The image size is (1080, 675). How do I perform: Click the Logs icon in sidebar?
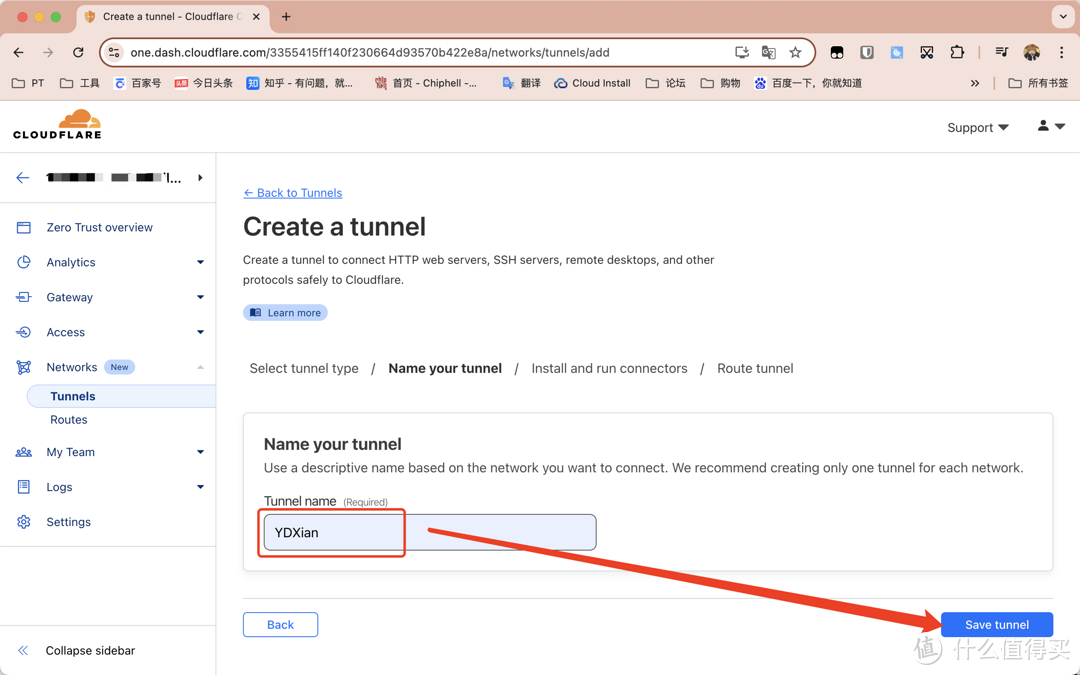(24, 487)
